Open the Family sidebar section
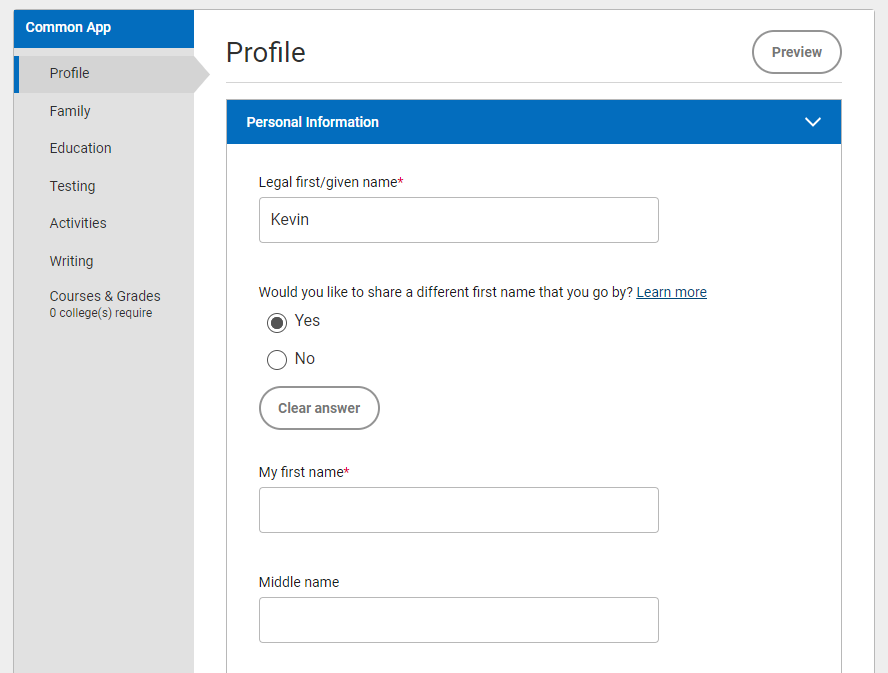 click(70, 111)
